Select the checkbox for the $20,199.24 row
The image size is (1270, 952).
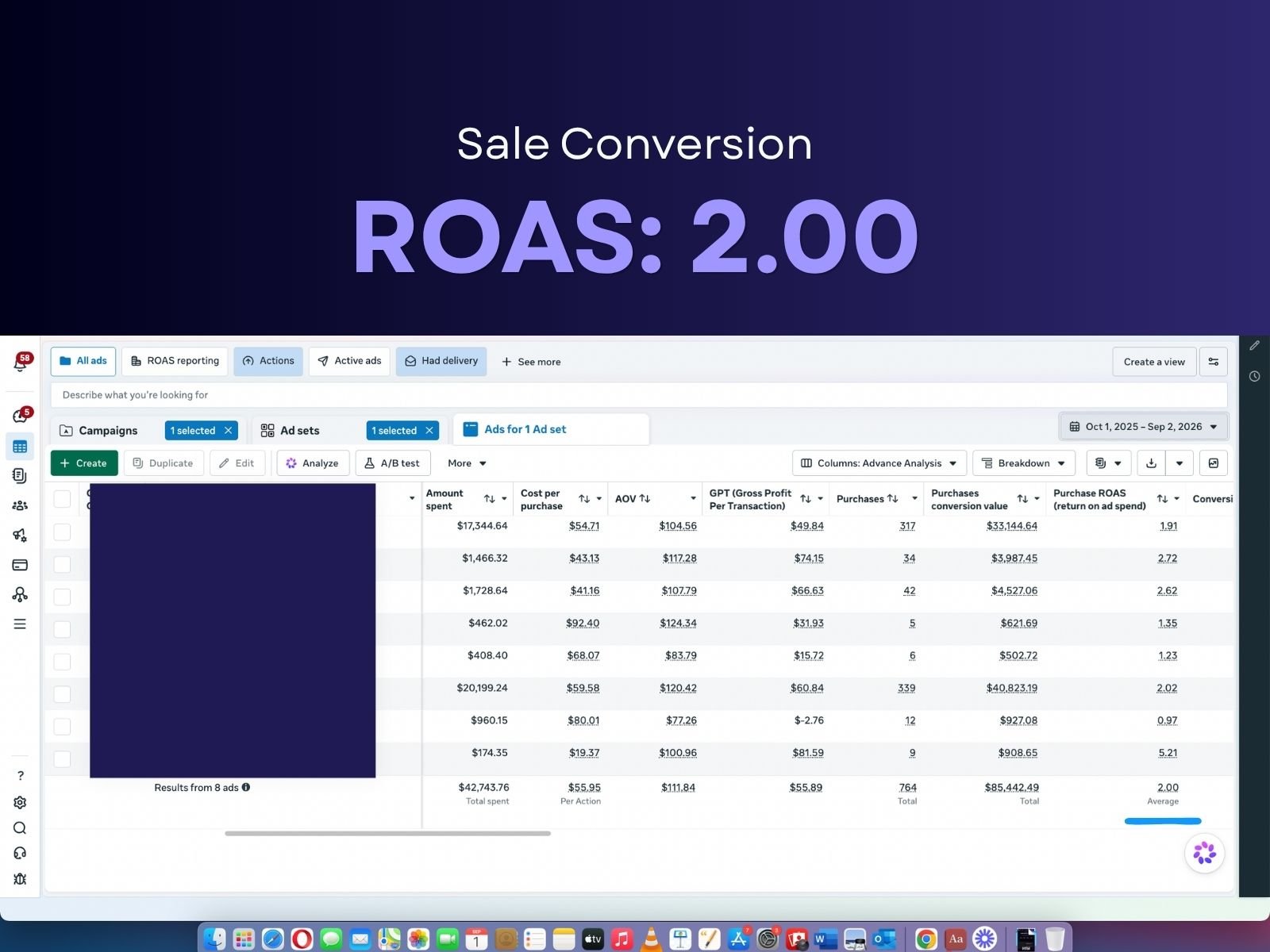(62, 694)
